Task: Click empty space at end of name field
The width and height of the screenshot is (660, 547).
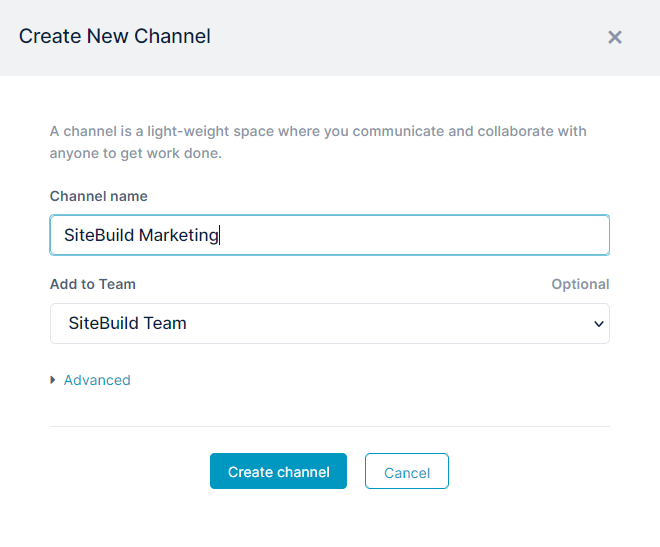Action: 412,235
